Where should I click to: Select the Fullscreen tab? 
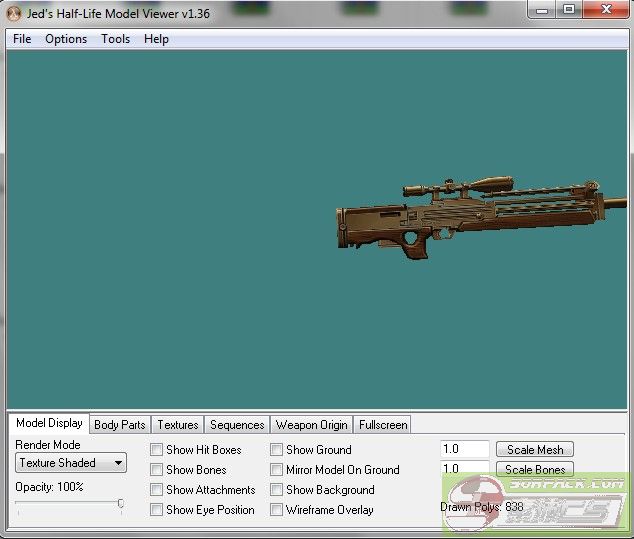382,425
